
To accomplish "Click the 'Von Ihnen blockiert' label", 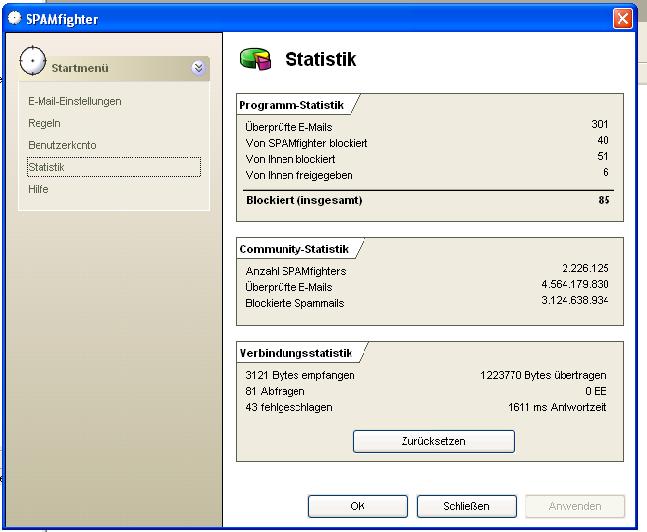I will [x=290, y=159].
